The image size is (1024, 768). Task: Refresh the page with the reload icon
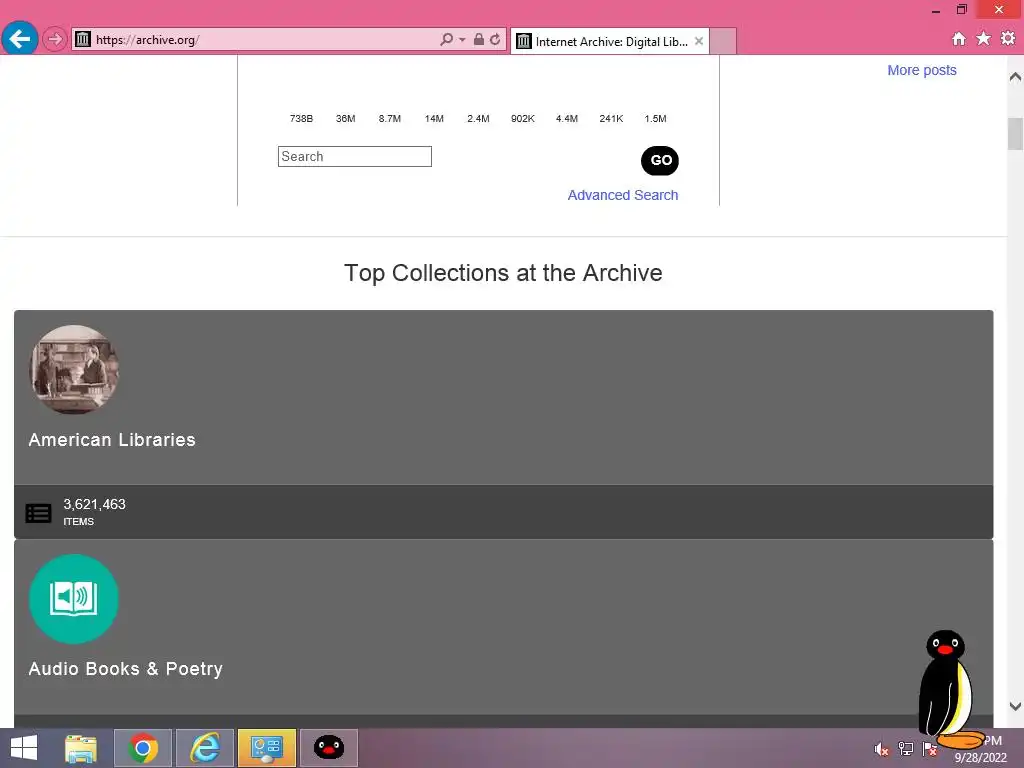(x=495, y=39)
